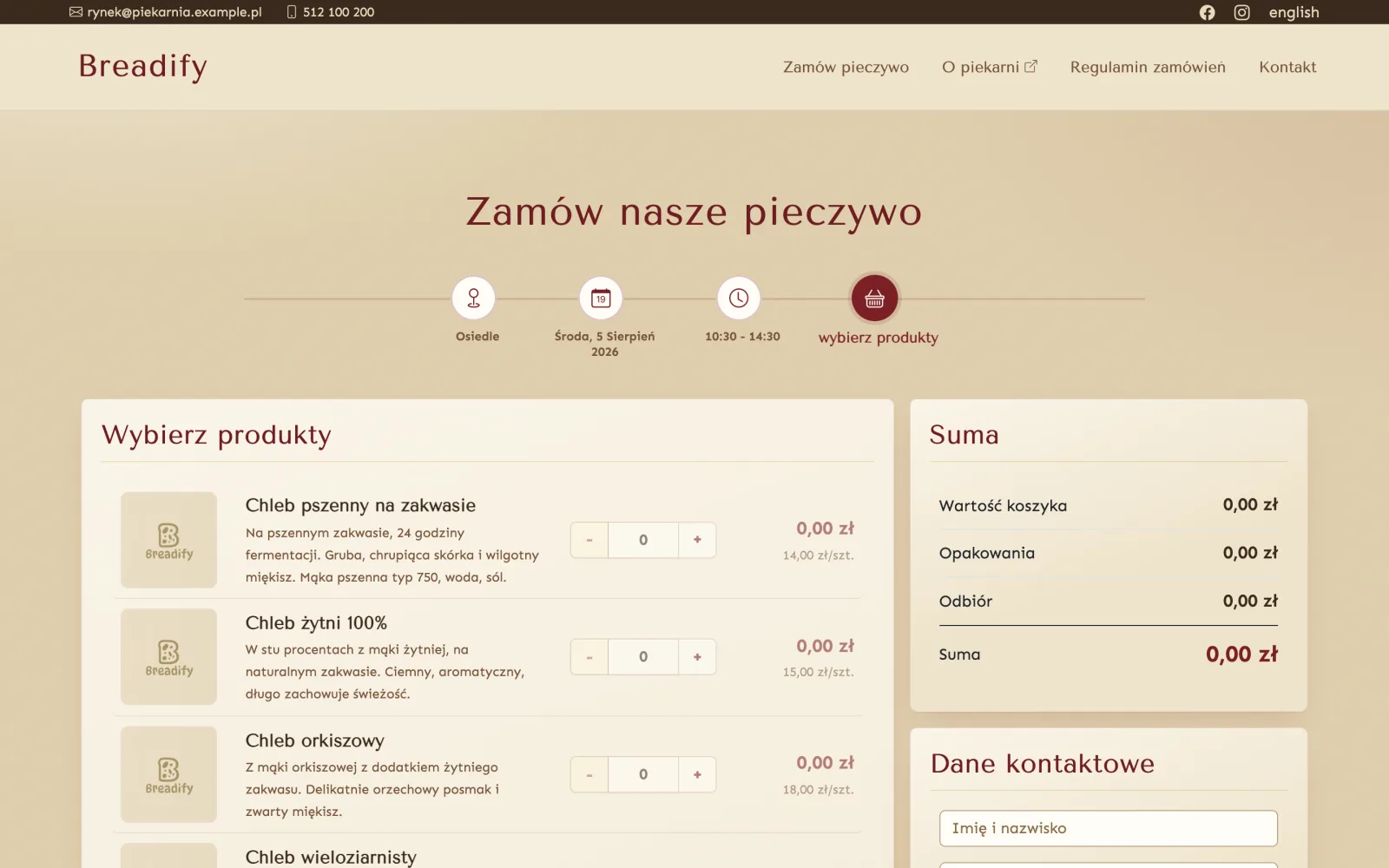Click the phone icon beside 512 100 200
1389x868 pixels.
click(292, 12)
